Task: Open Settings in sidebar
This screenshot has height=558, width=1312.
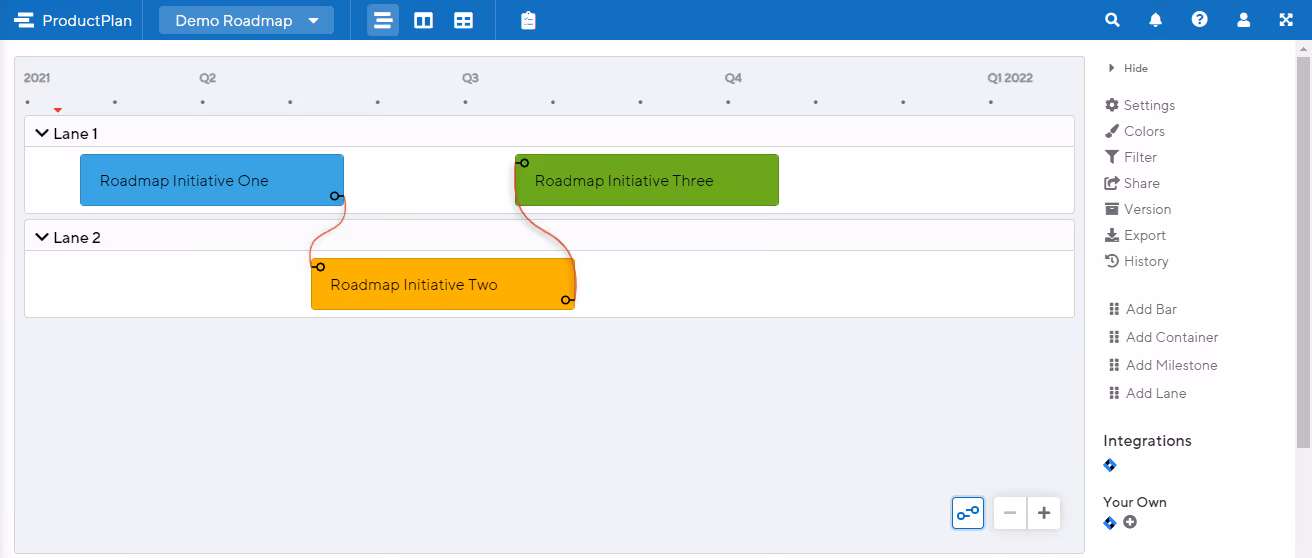Action: tap(1140, 105)
